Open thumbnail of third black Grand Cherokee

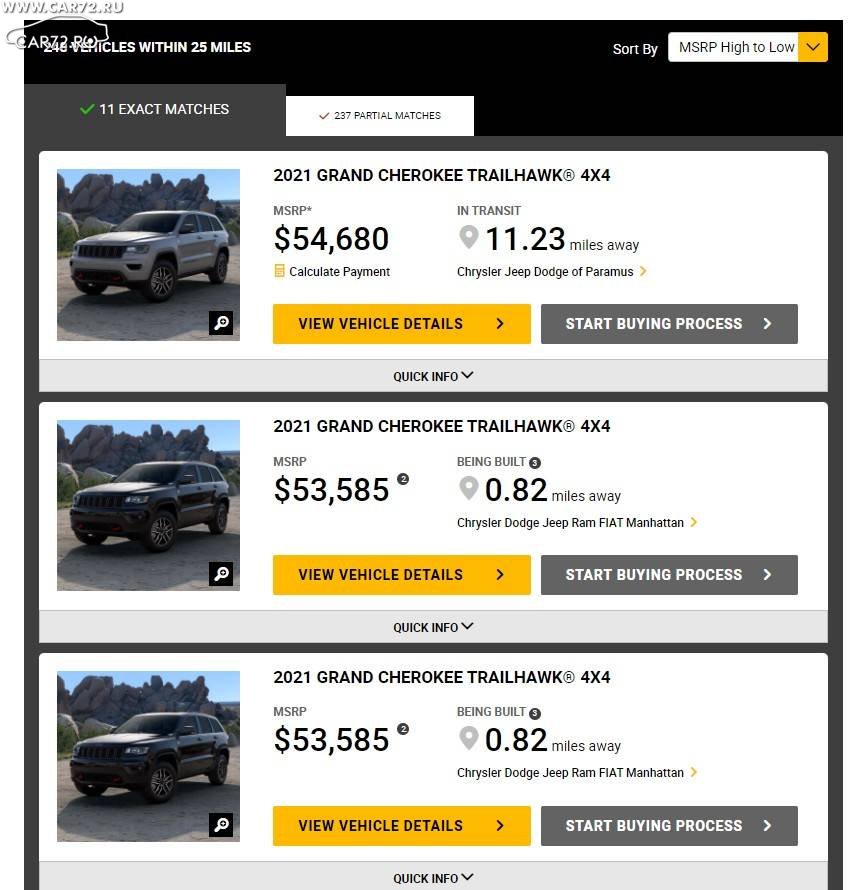click(148, 756)
